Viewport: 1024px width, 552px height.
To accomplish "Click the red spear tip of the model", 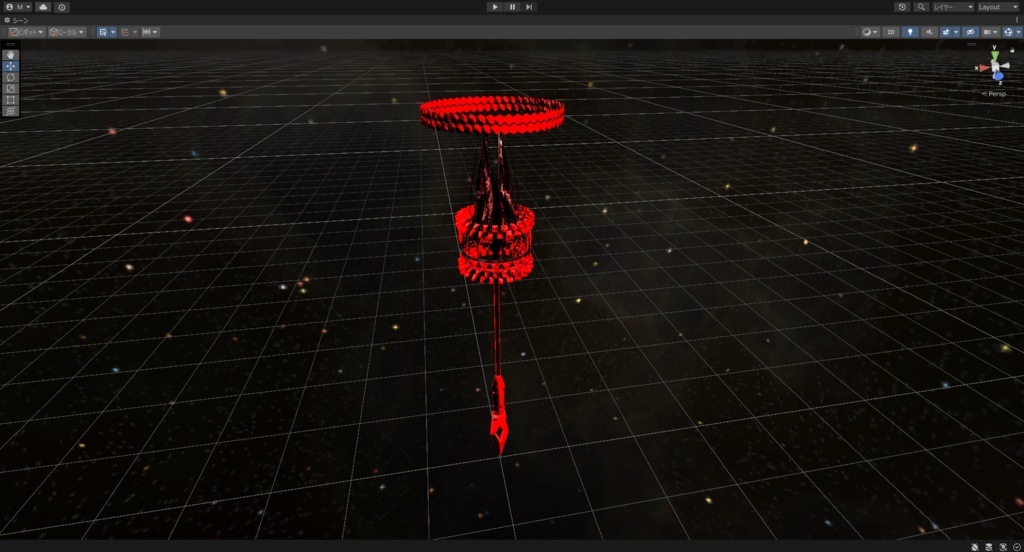I will coord(499,434).
